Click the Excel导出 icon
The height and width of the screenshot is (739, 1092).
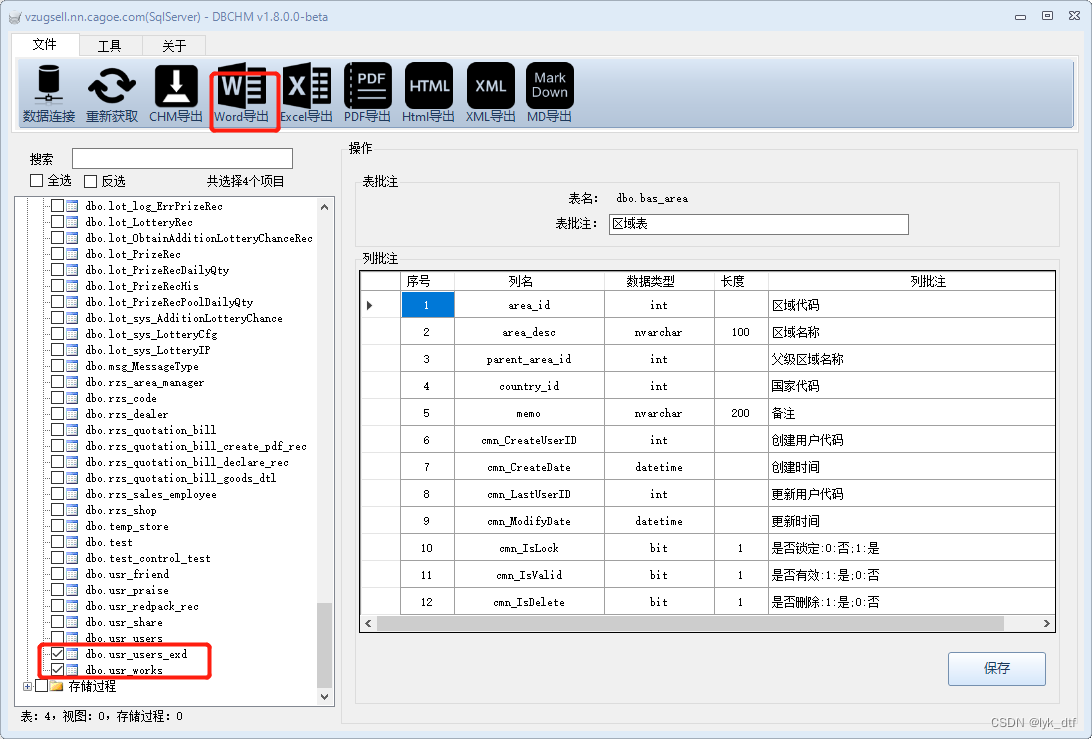point(306,92)
